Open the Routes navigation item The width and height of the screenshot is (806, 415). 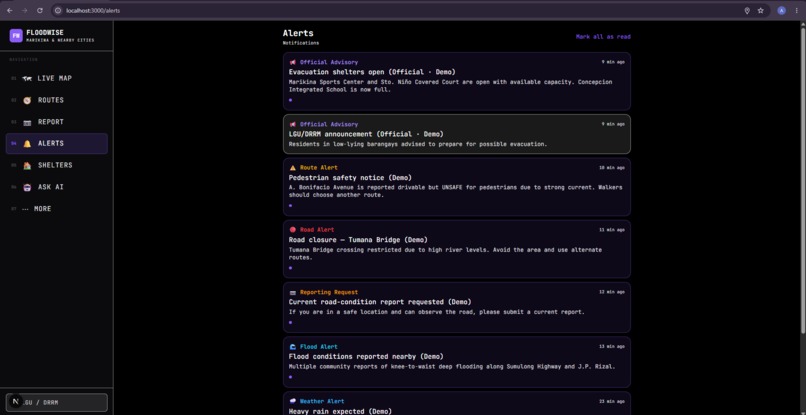57,100
